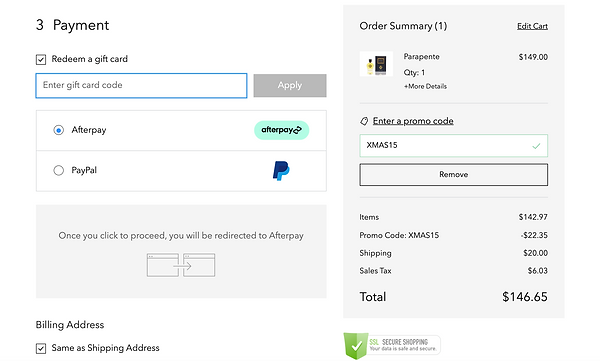Click the Sales Tax amount $6.03
Screen dimensions: 600x361
538,271
